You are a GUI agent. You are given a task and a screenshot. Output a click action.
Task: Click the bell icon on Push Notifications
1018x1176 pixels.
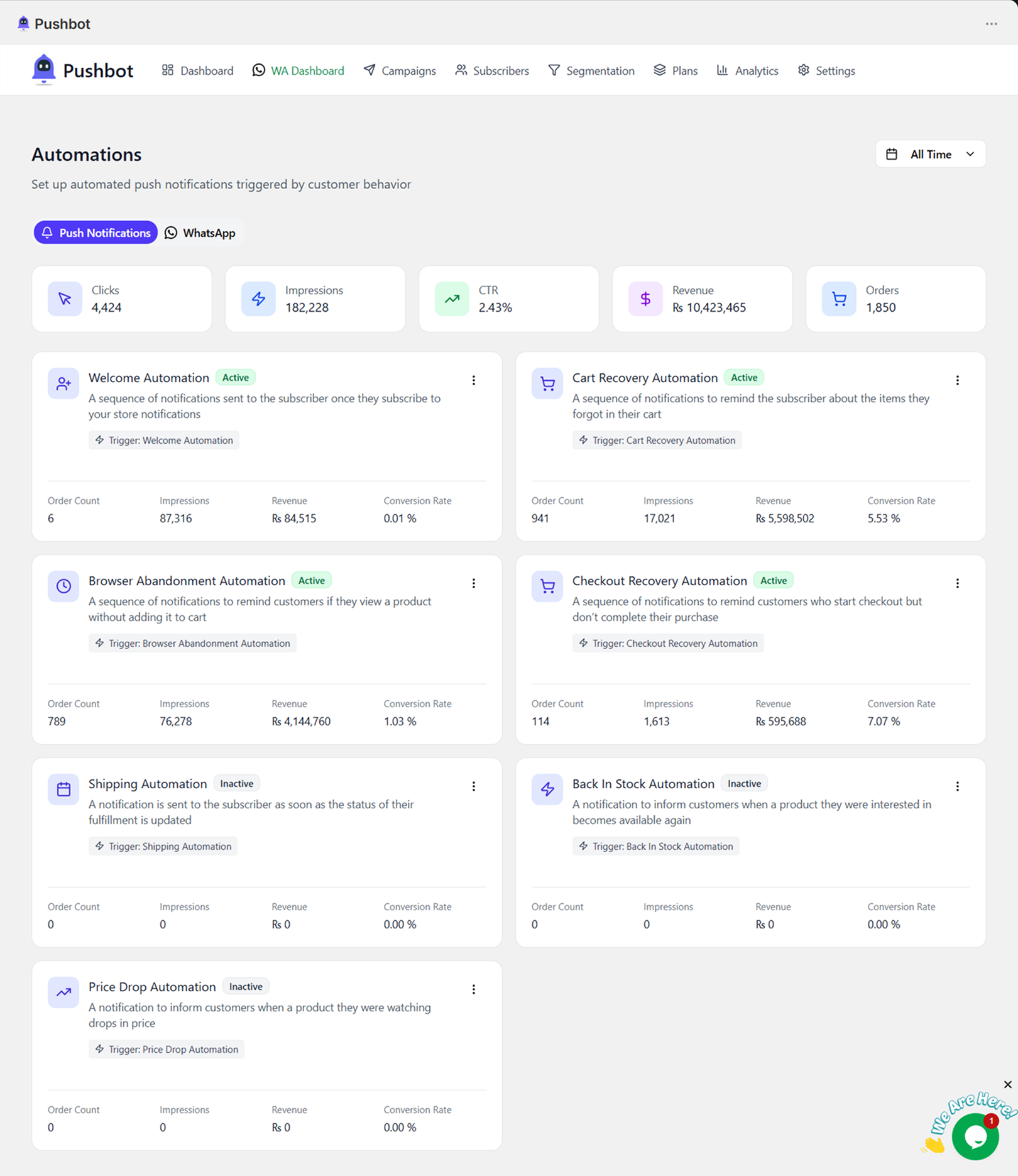point(47,233)
